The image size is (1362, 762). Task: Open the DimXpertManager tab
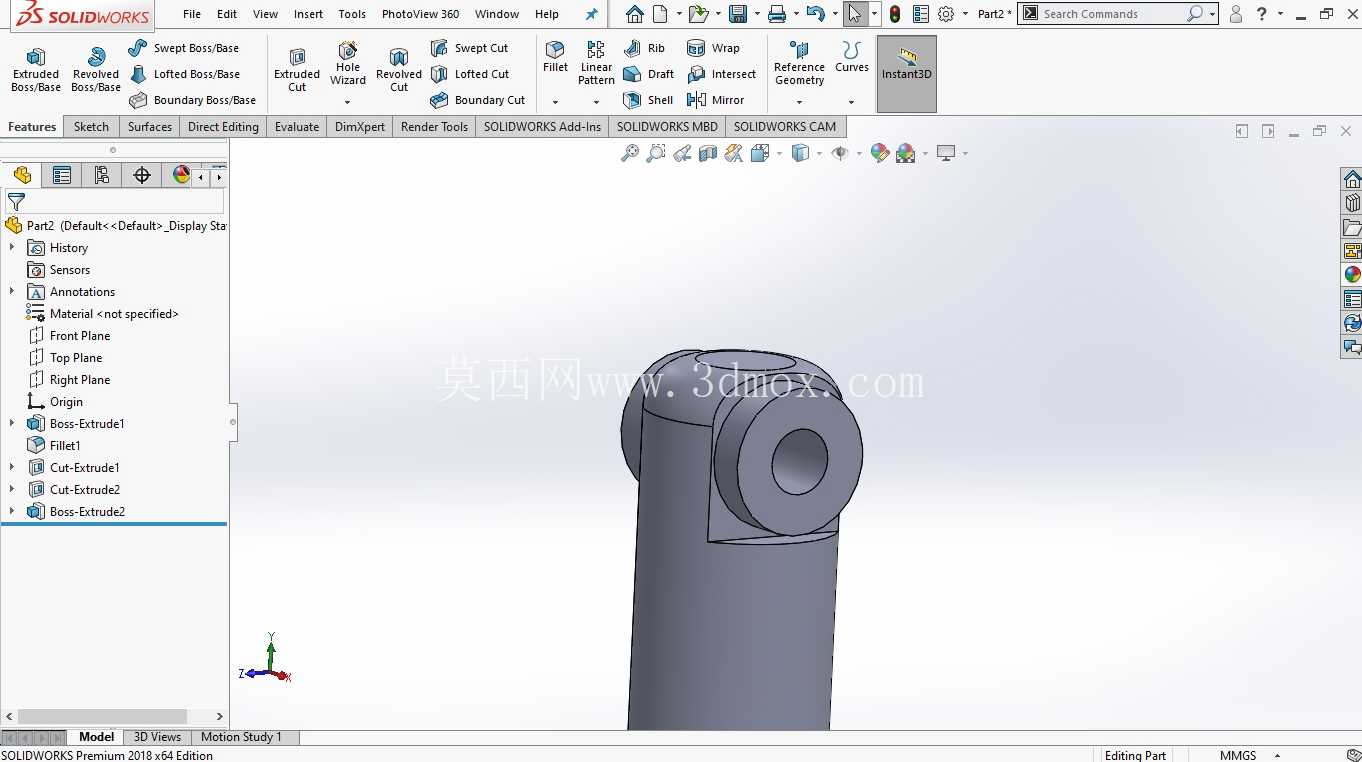point(142,175)
